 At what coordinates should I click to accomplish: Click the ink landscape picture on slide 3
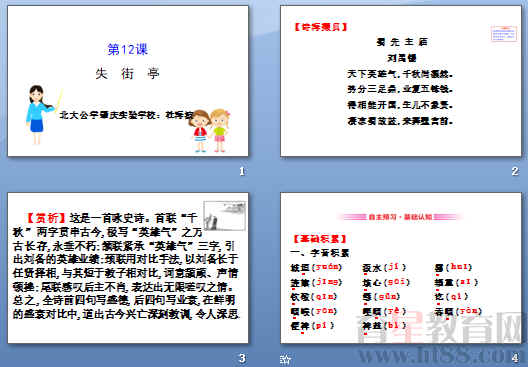(x=225, y=216)
